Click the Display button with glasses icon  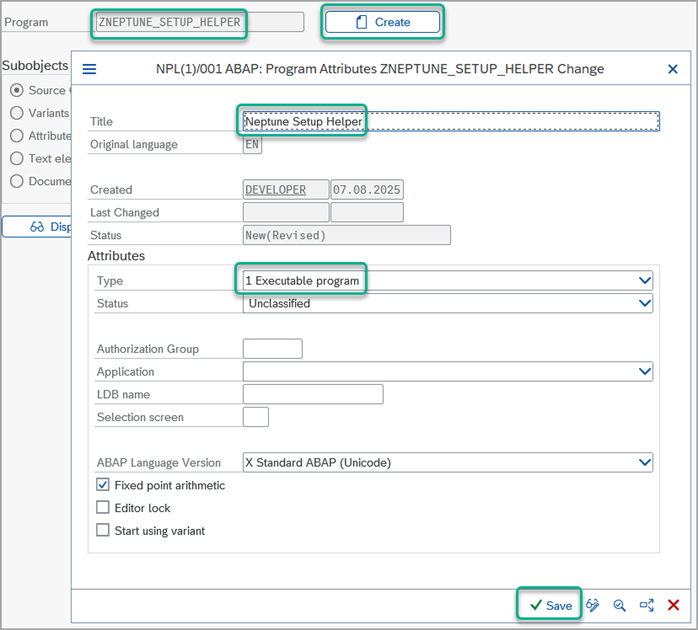pyautogui.click(x=37, y=227)
